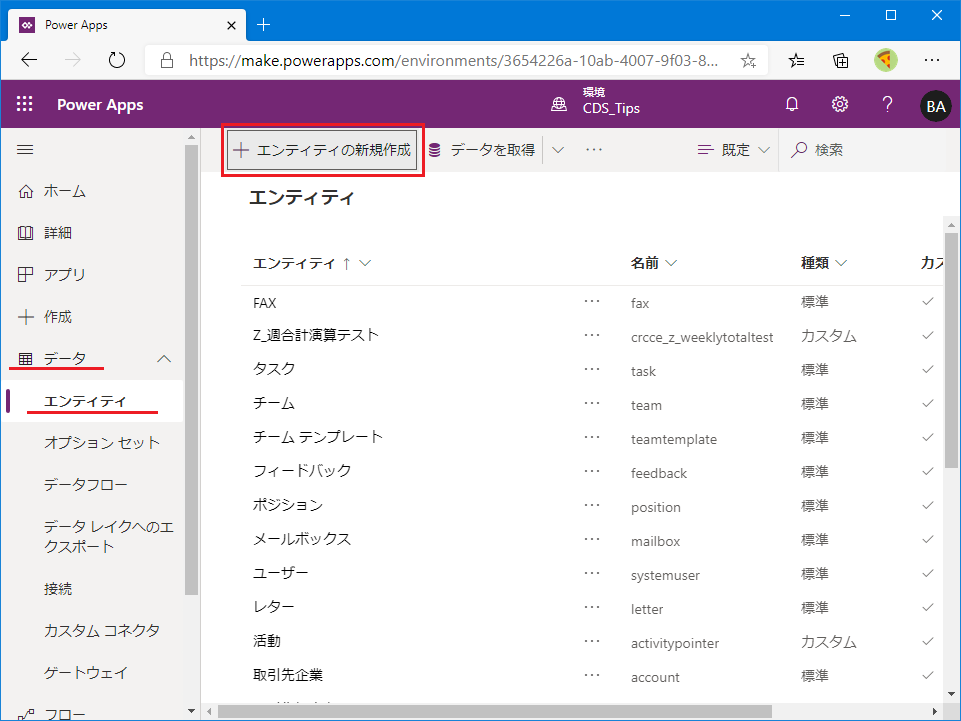
Task: Open more options for the メールボックス entity
Action: tap(592, 540)
